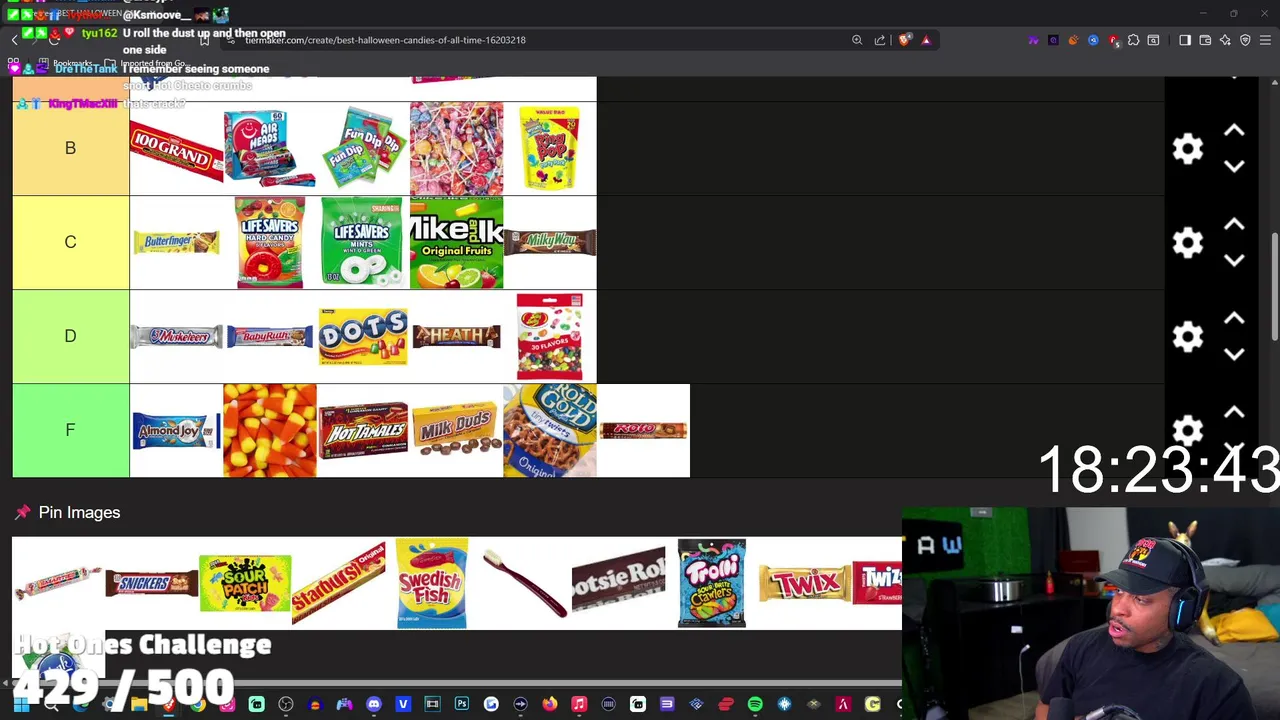
Task: Open Brave Rewards triangle icon
Action: click(x=926, y=40)
